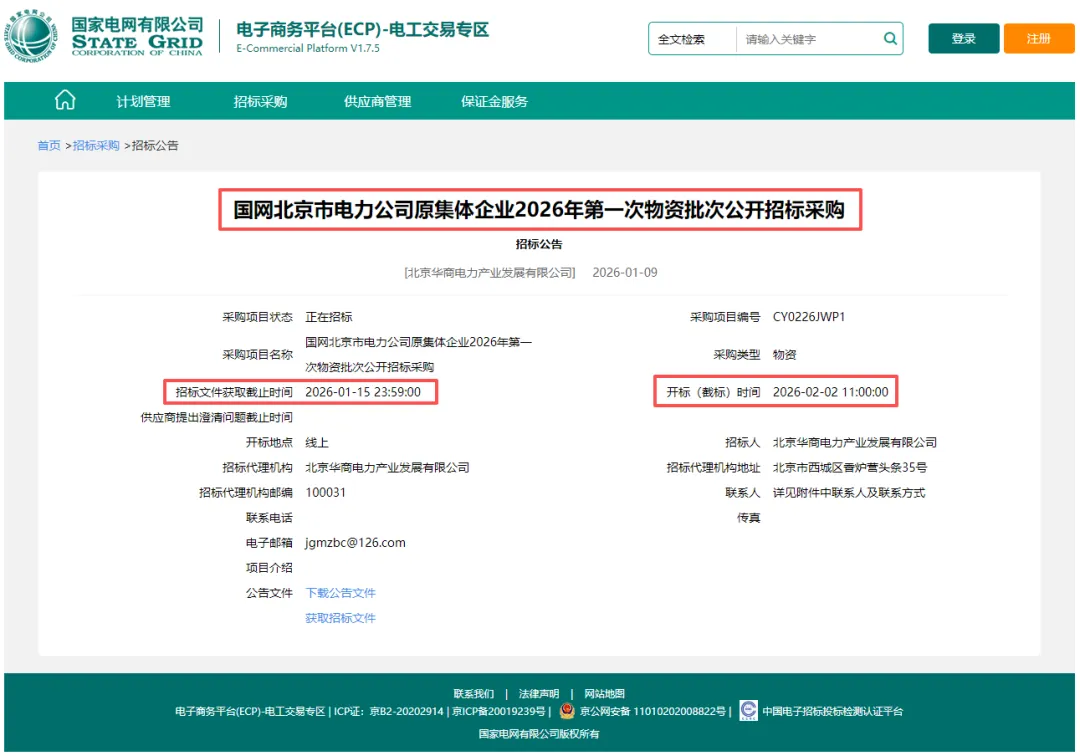Click the home icon in navigation bar
Image resolution: width=1080 pixels, height=756 pixels.
click(65, 101)
